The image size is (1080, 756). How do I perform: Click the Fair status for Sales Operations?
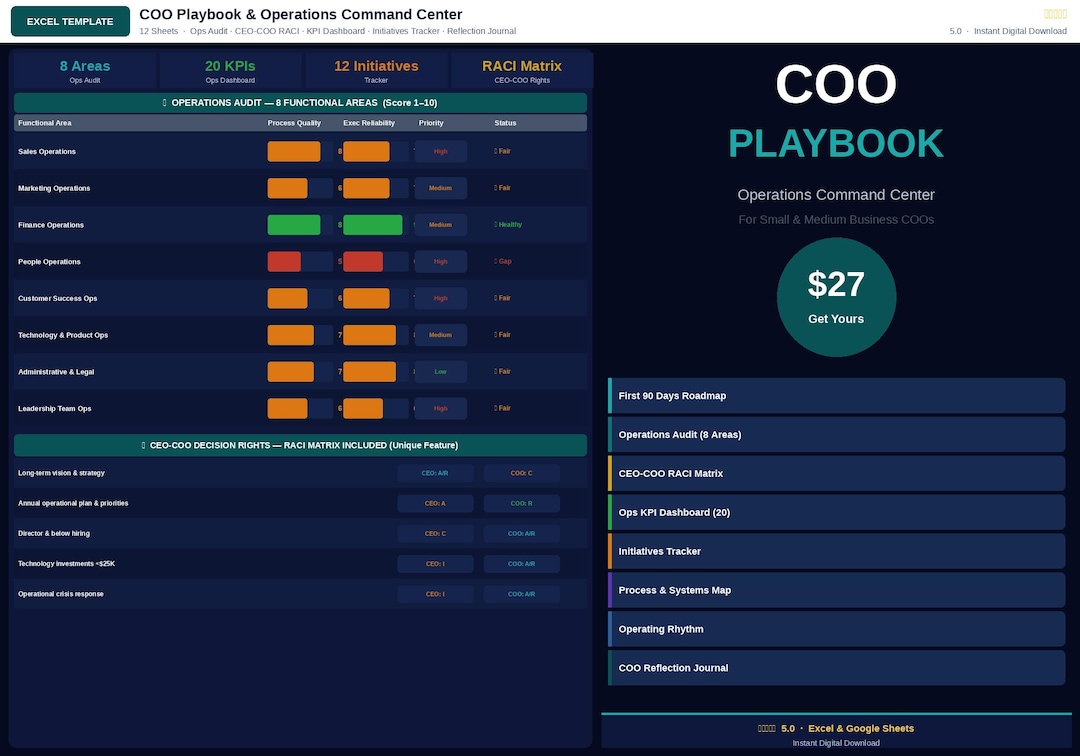[x=503, y=151]
